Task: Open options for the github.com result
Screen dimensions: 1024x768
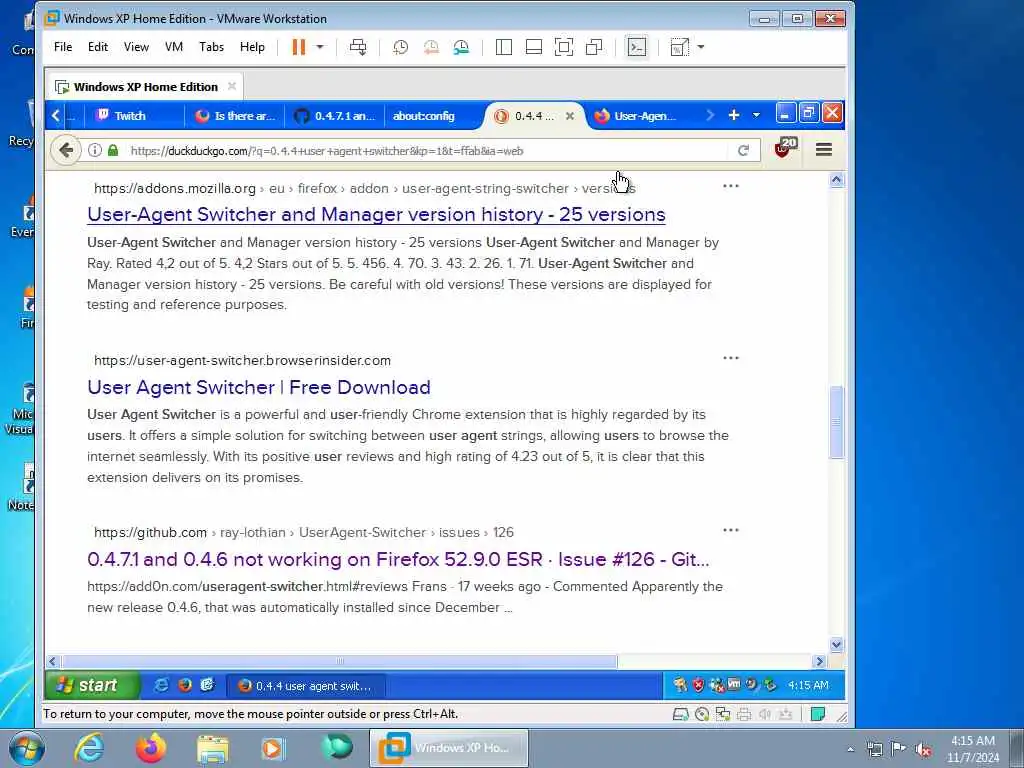Action: [731, 530]
